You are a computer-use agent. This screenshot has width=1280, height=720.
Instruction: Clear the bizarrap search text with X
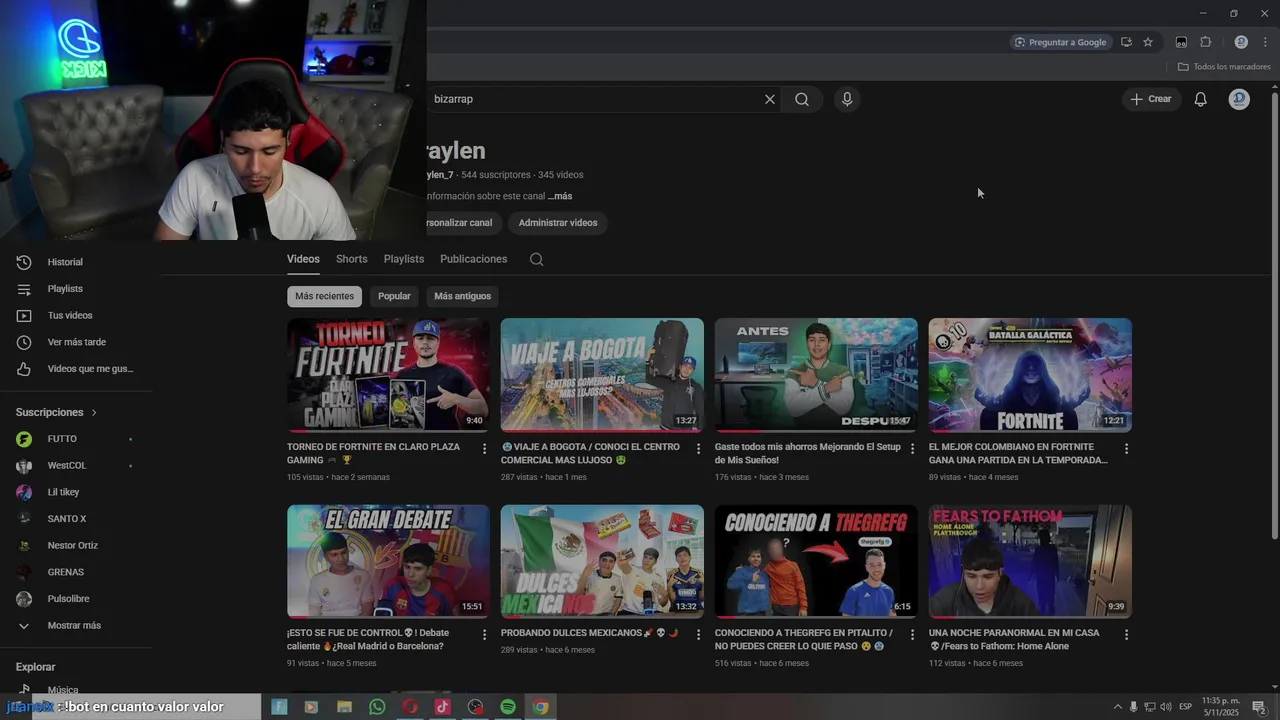pos(770,99)
